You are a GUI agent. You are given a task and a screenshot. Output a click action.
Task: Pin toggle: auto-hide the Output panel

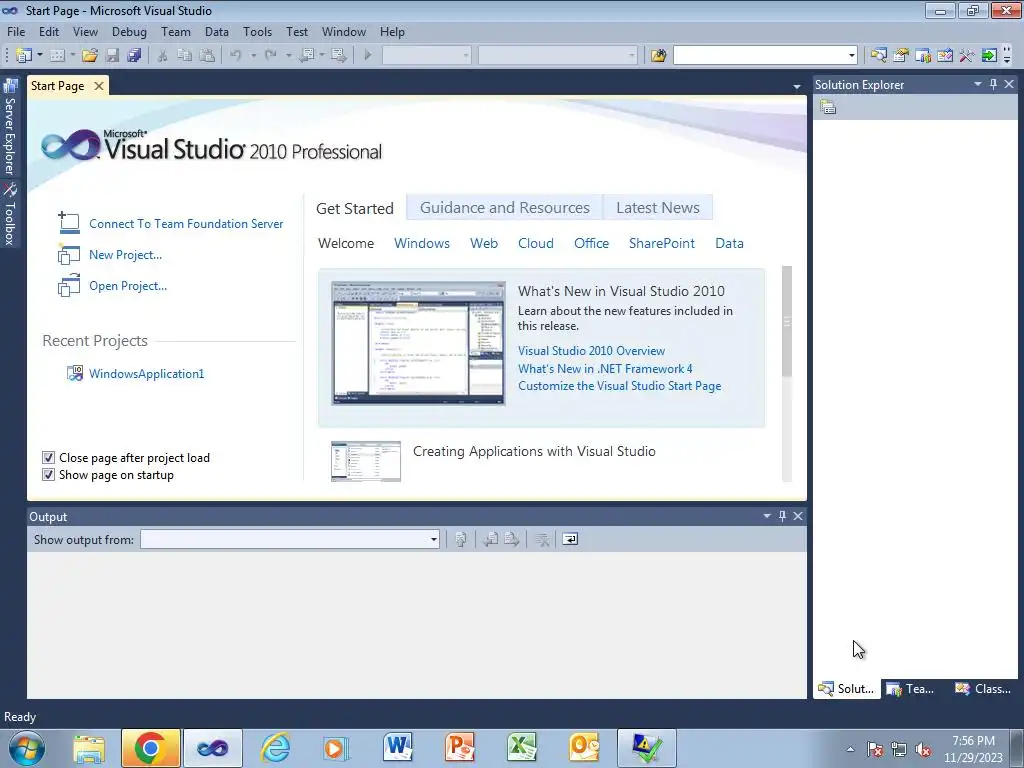pos(782,516)
